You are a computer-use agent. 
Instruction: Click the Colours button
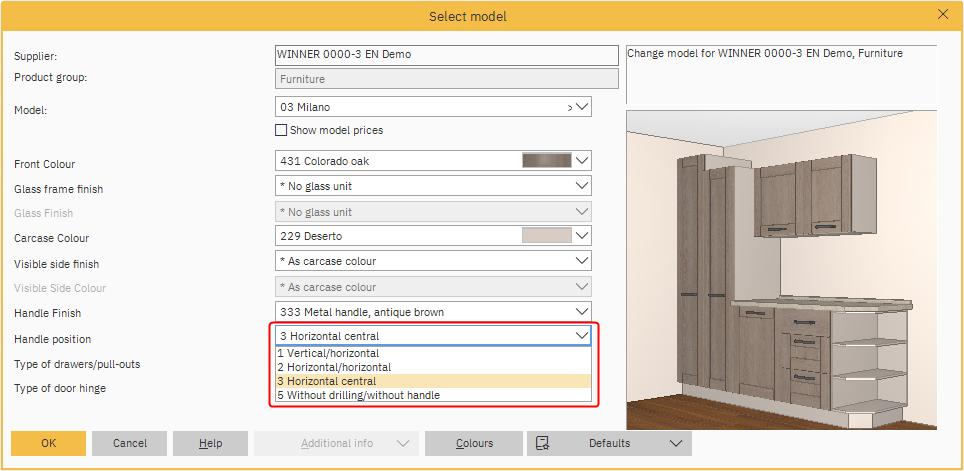tap(474, 443)
